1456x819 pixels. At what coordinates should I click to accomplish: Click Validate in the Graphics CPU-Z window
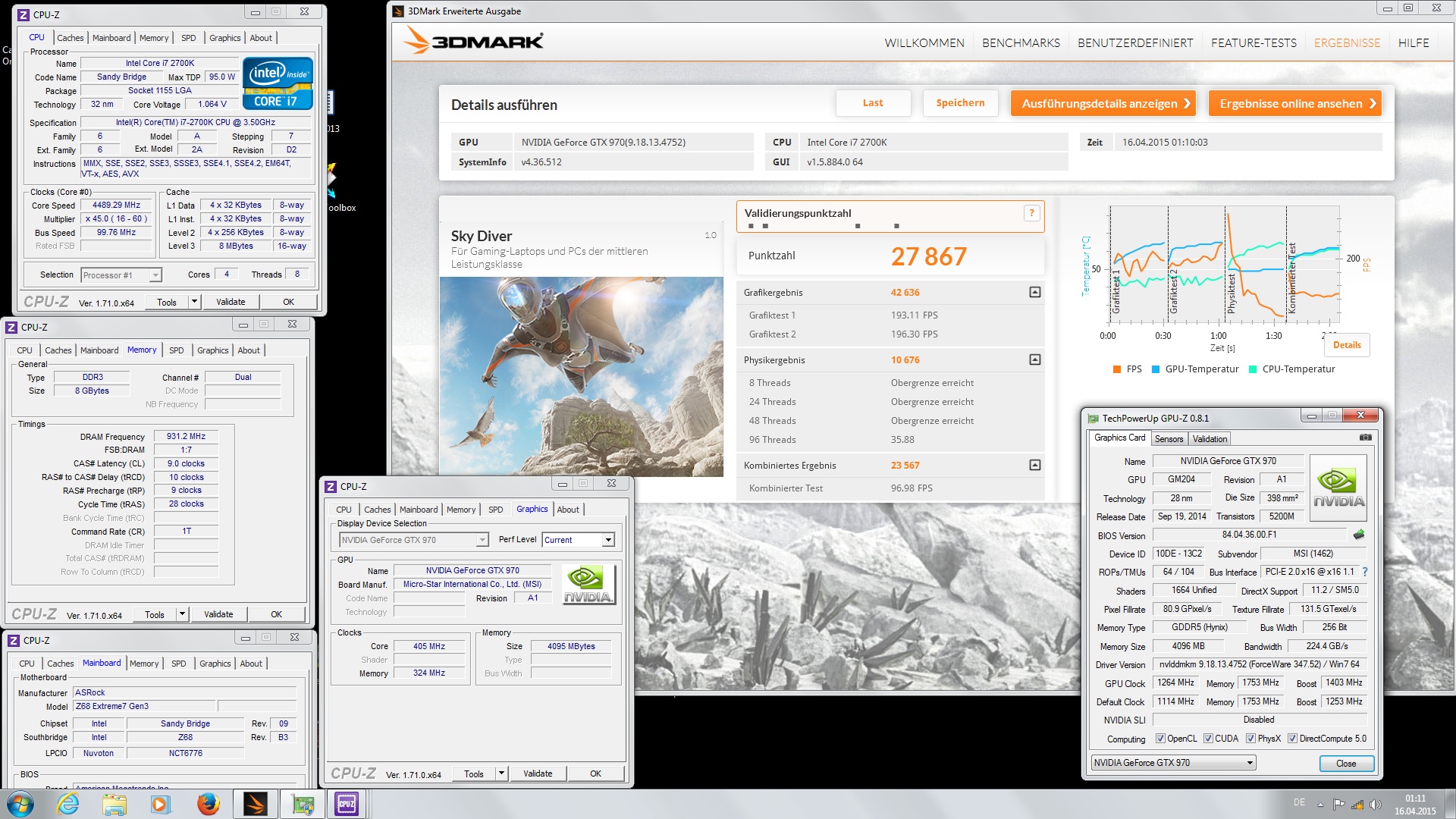[x=538, y=773]
